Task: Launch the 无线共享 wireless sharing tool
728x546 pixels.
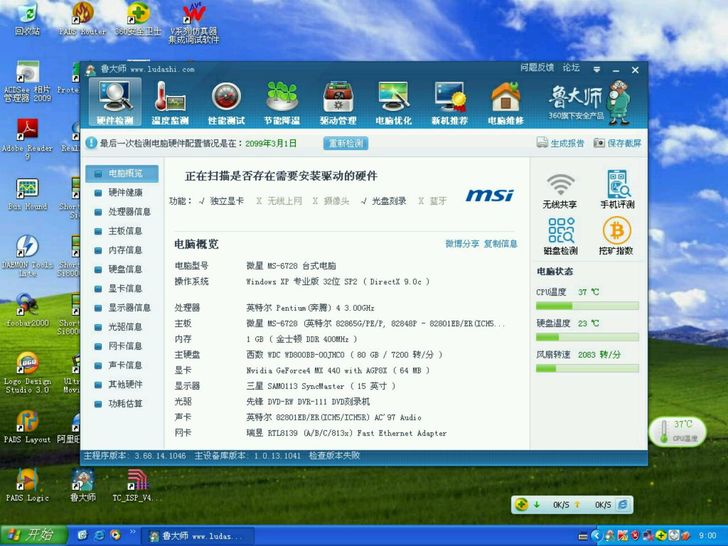Action: 560,191
